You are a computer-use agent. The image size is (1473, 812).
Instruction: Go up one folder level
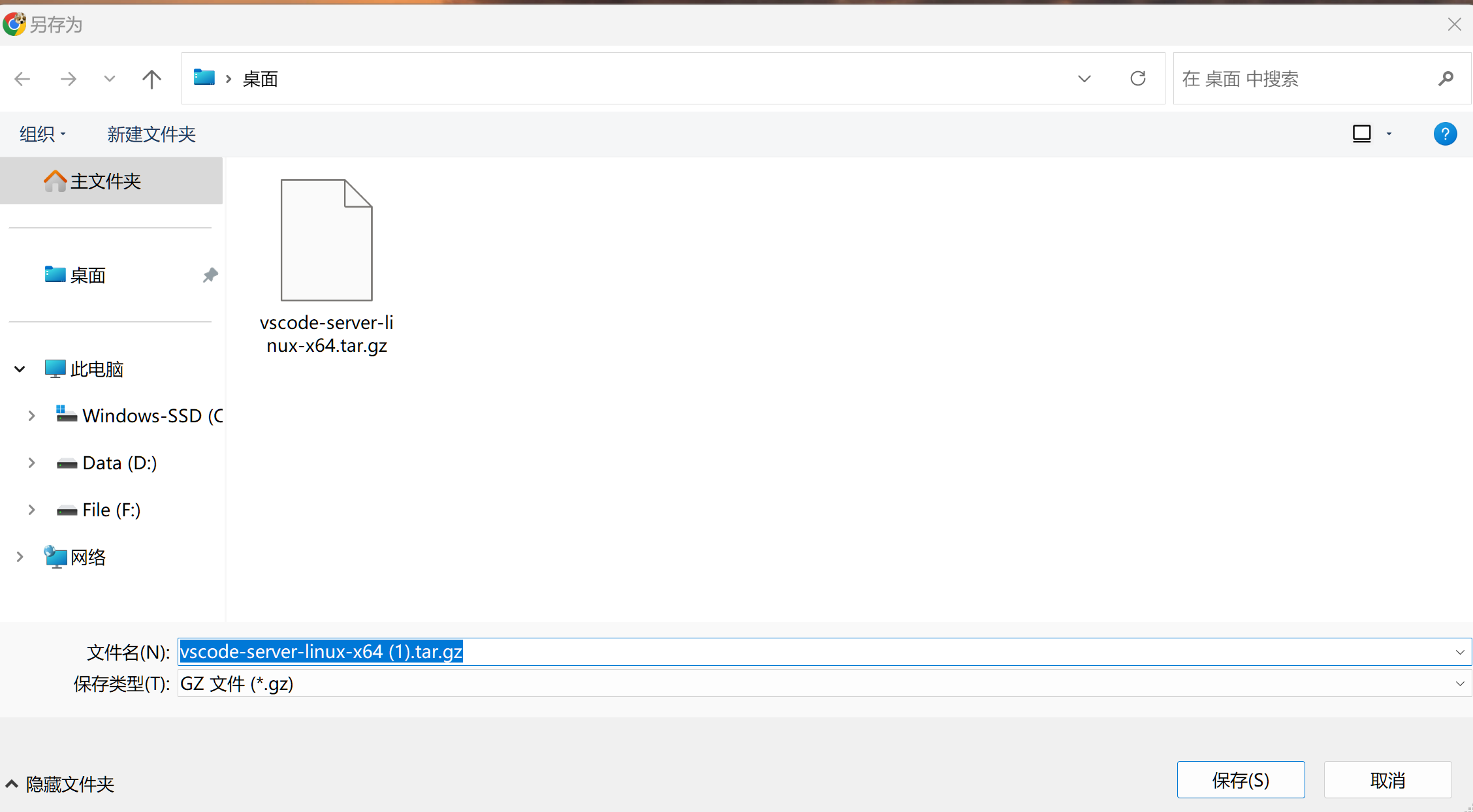[x=151, y=79]
